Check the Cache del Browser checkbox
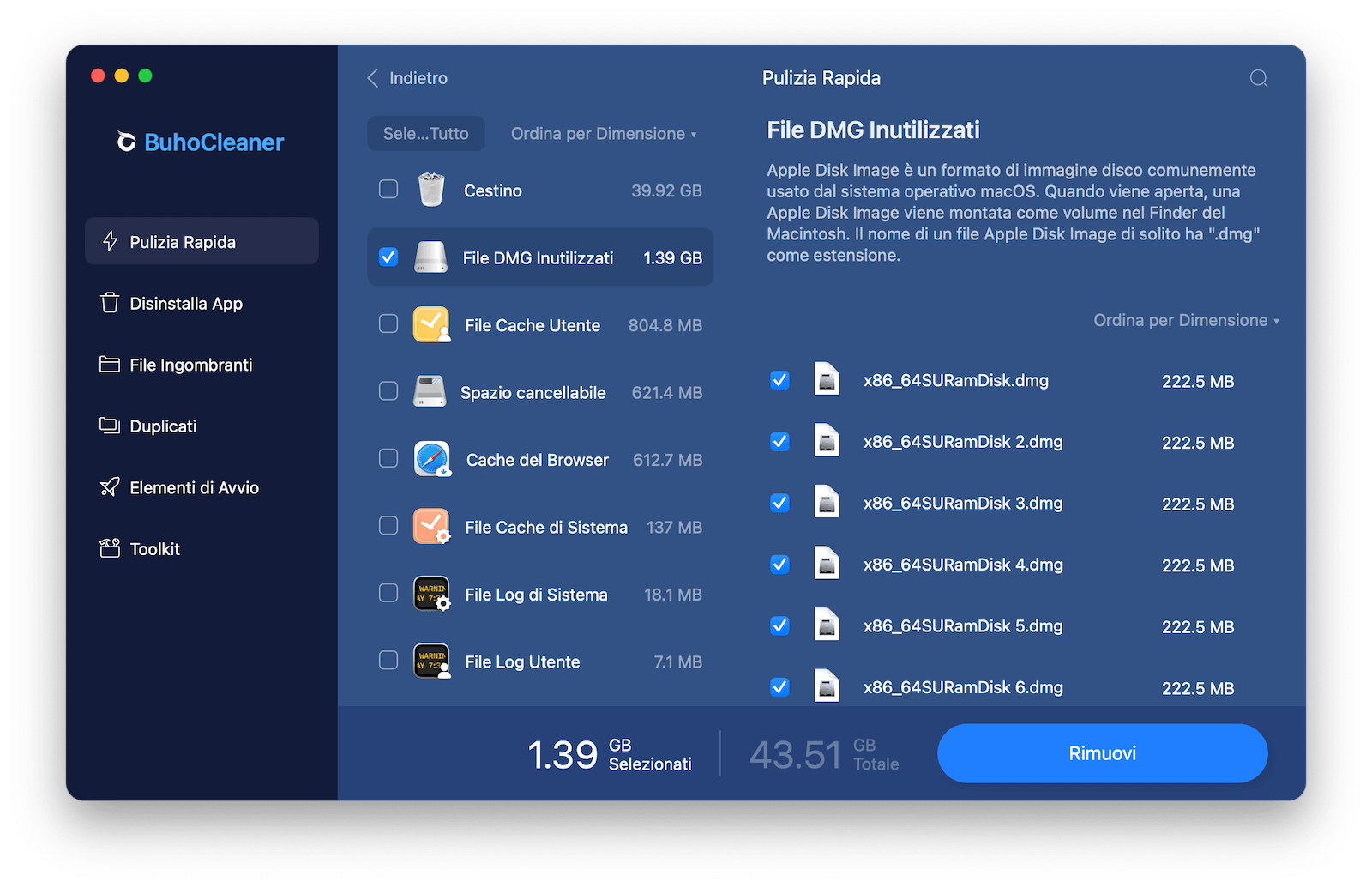This screenshot has height=888, width=1372. point(388,458)
